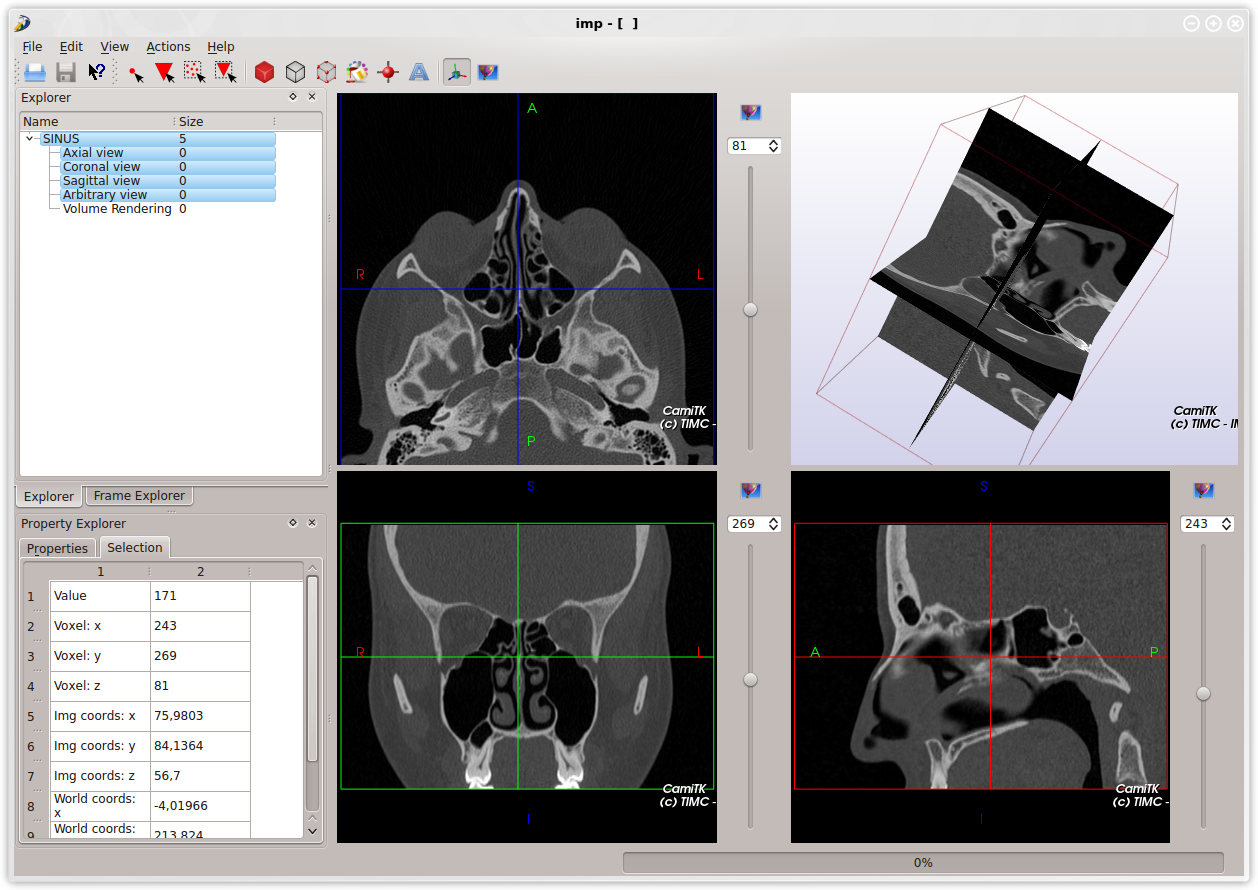Click the Value cell showing 171

coord(199,596)
